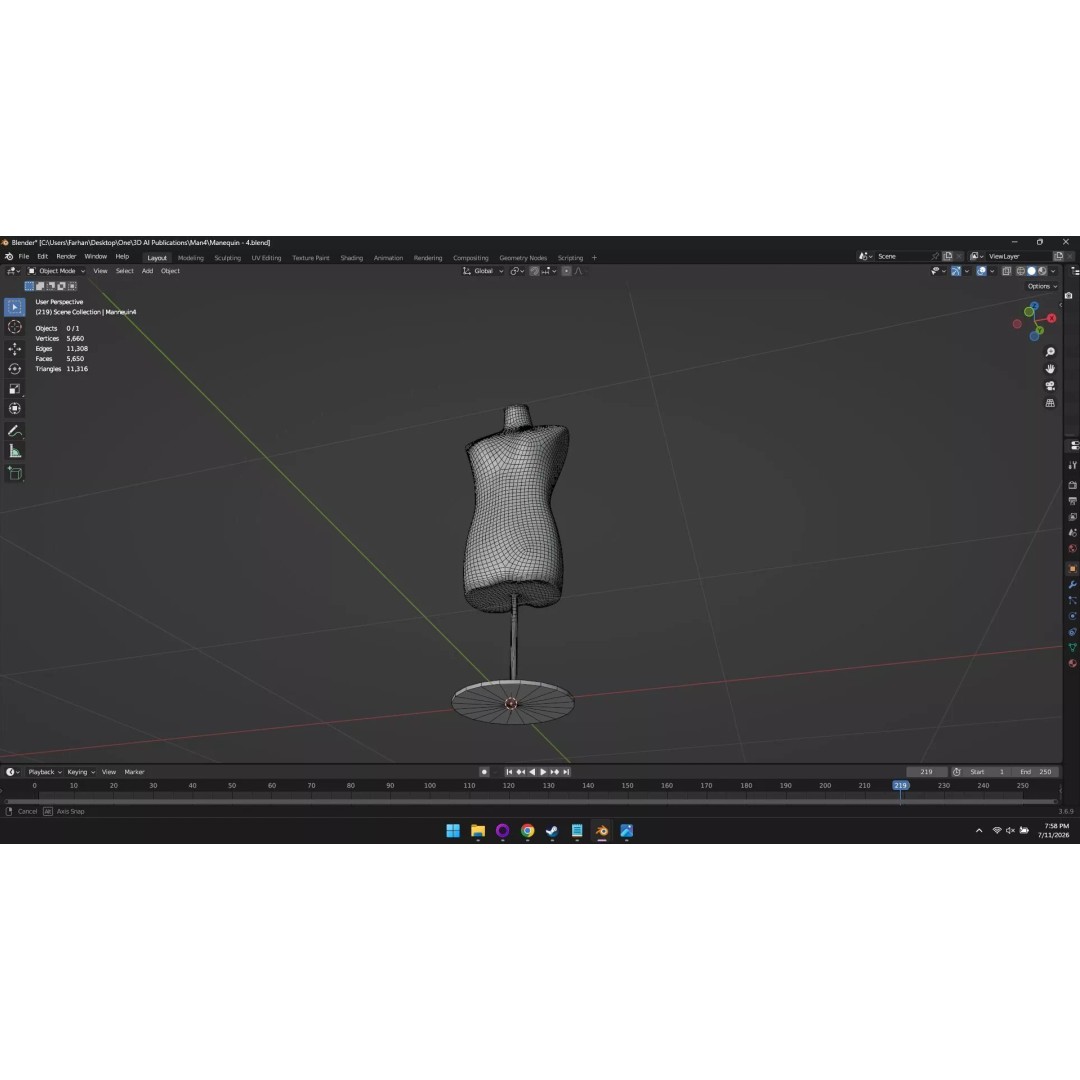
Task: Click the Marker menu in timeline
Action: [134, 772]
